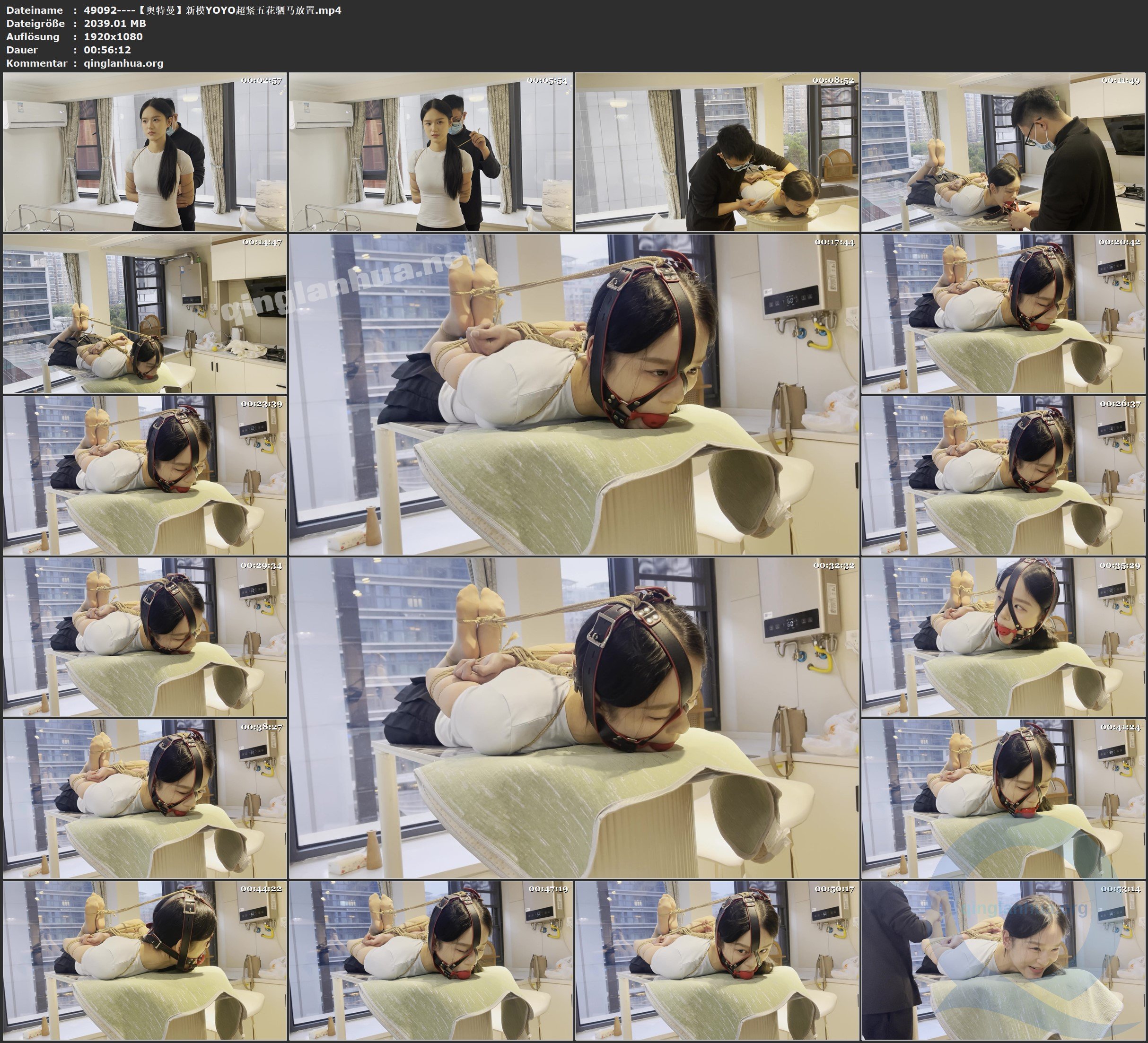Click the thumbnail timestamped 00:02:57
Screen dimensions: 1148x1043
145,152
